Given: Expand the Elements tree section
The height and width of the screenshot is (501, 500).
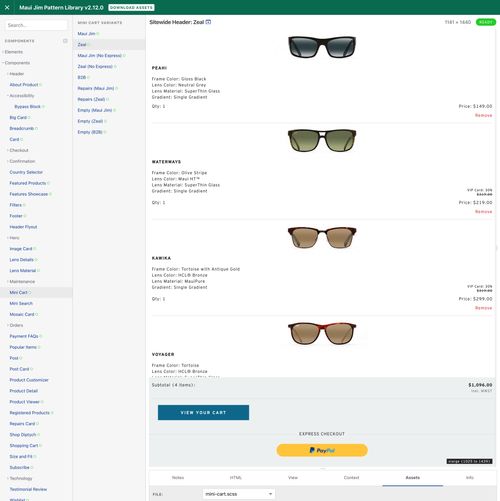Looking at the screenshot, I should [14, 52].
